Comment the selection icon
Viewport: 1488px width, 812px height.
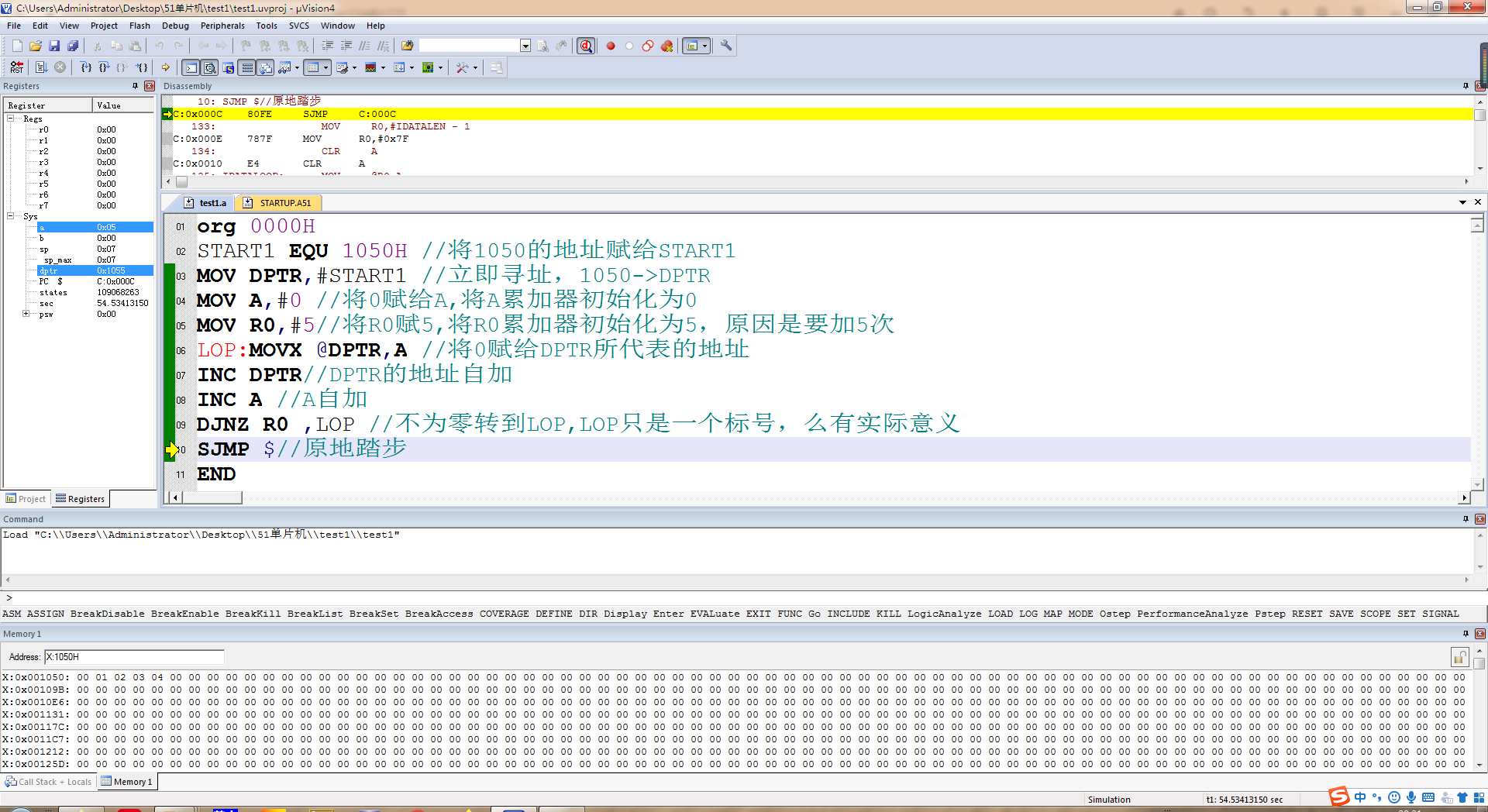364,46
